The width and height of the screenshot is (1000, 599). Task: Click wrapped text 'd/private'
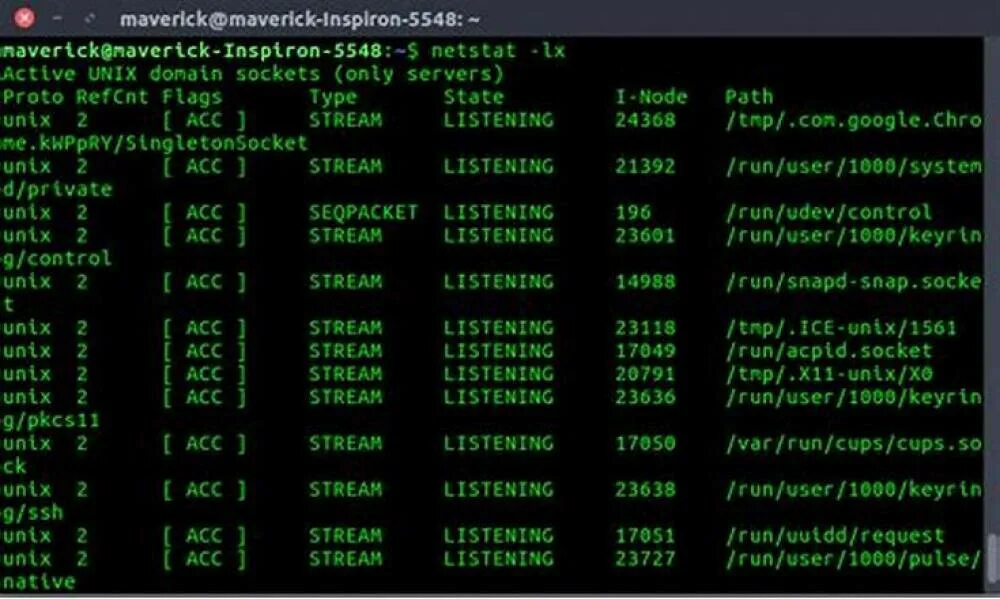point(56,189)
